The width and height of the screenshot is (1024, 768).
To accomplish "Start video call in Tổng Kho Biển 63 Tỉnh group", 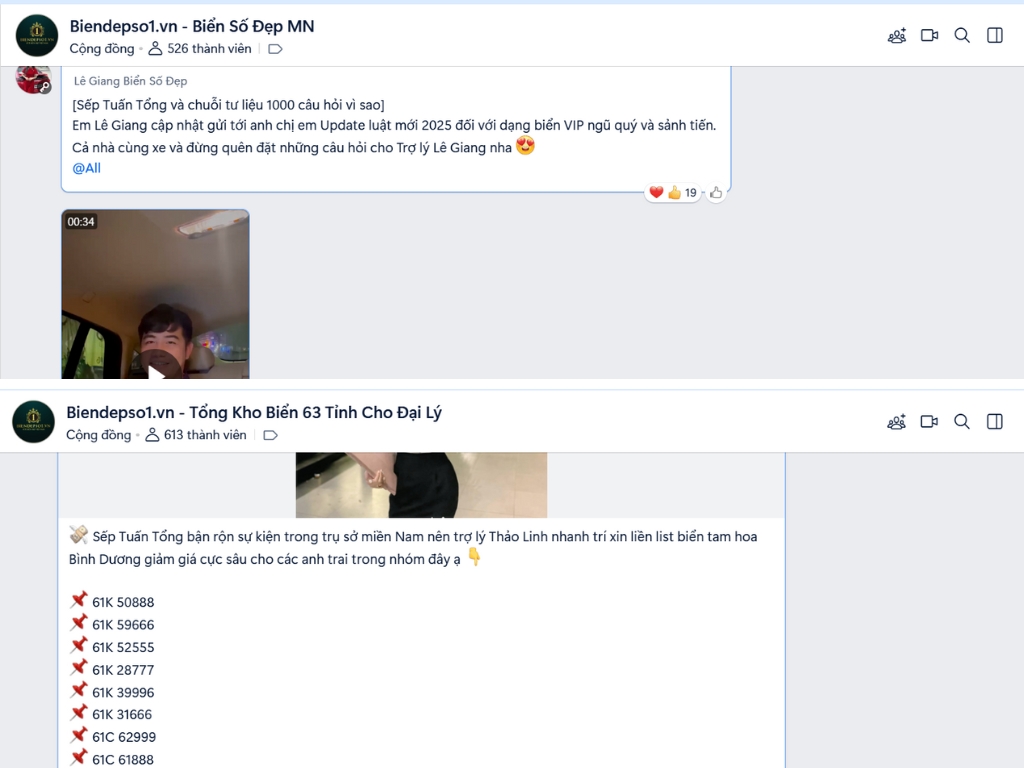I will [x=929, y=422].
